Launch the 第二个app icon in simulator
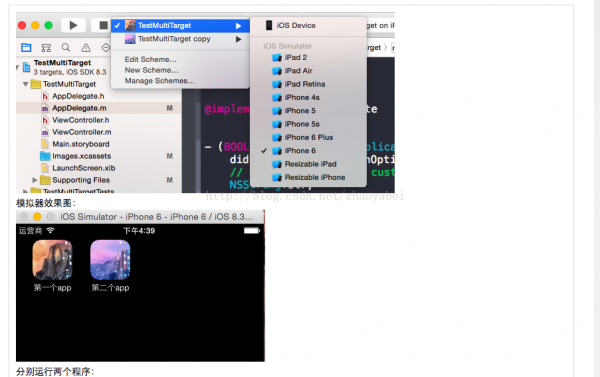Viewport: 600px width, 377px height. [x=110, y=260]
